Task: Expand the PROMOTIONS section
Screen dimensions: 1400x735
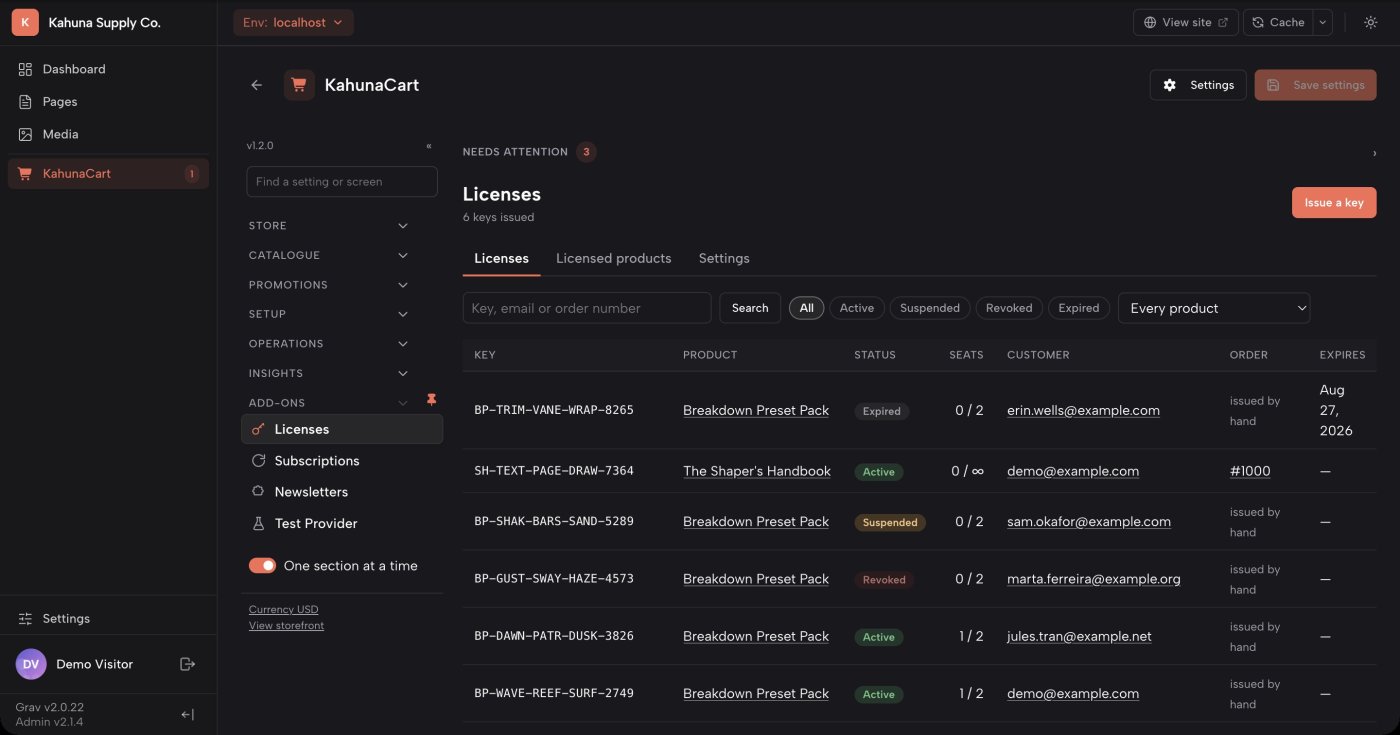Action: tap(329, 285)
